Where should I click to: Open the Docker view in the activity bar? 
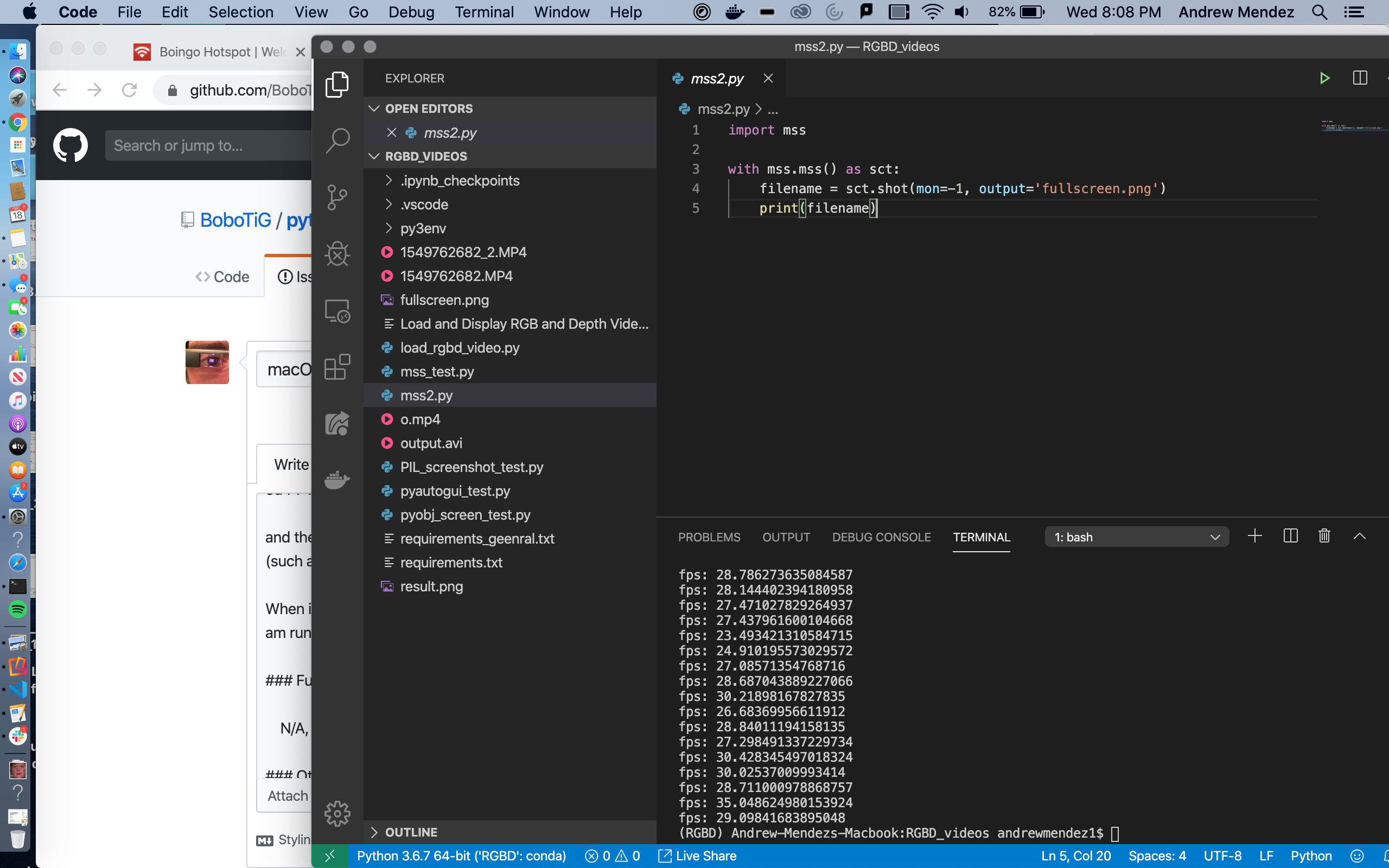(337, 480)
